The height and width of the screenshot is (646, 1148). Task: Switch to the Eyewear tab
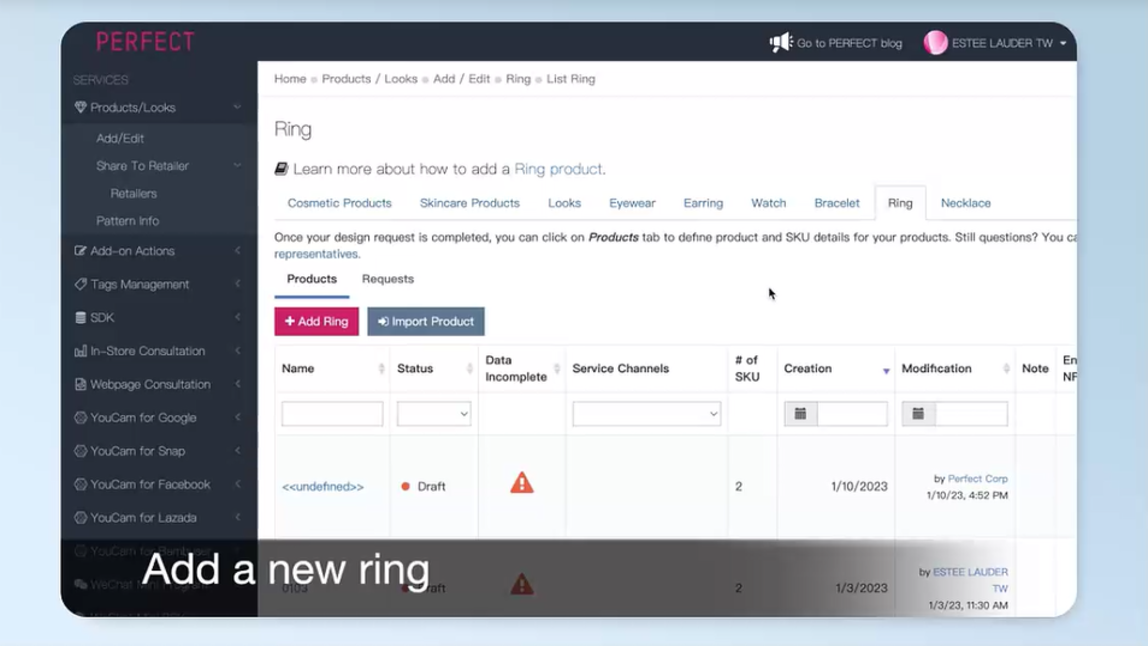[x=632, y=203]
